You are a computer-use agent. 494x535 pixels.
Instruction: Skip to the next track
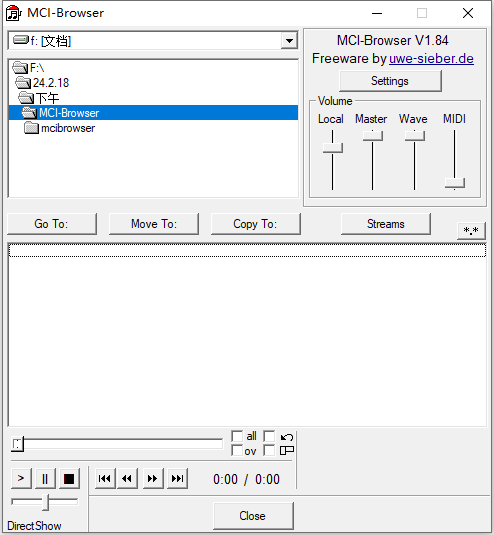pos(177,478)
